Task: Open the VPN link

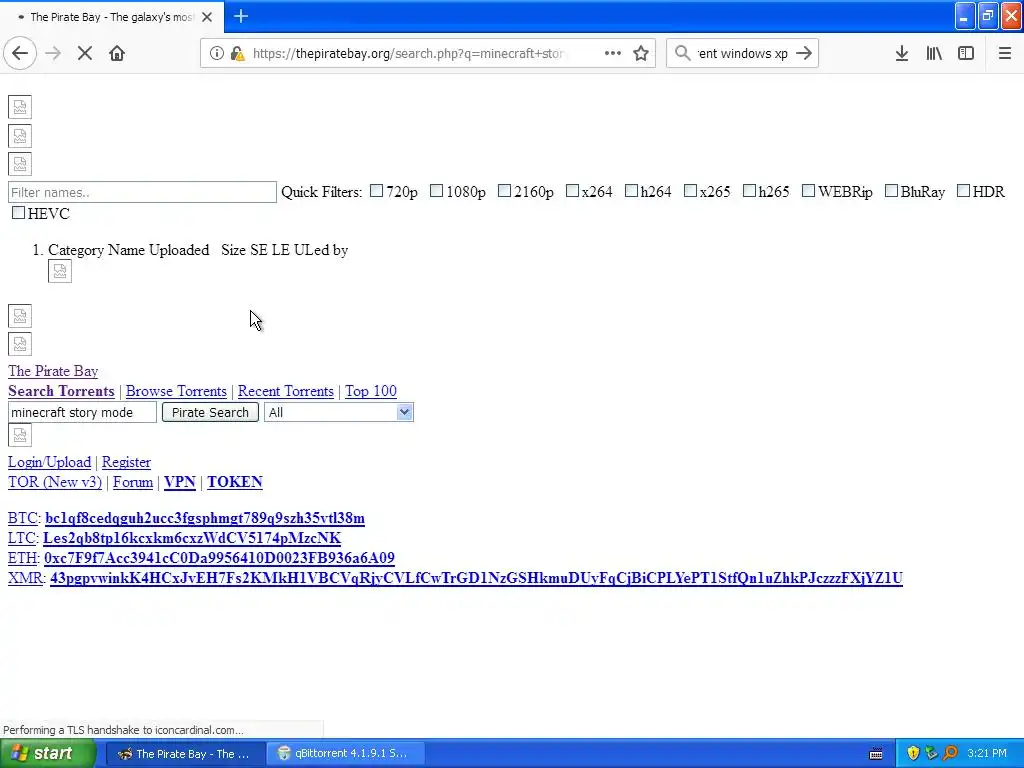Action: coord(180,482)
